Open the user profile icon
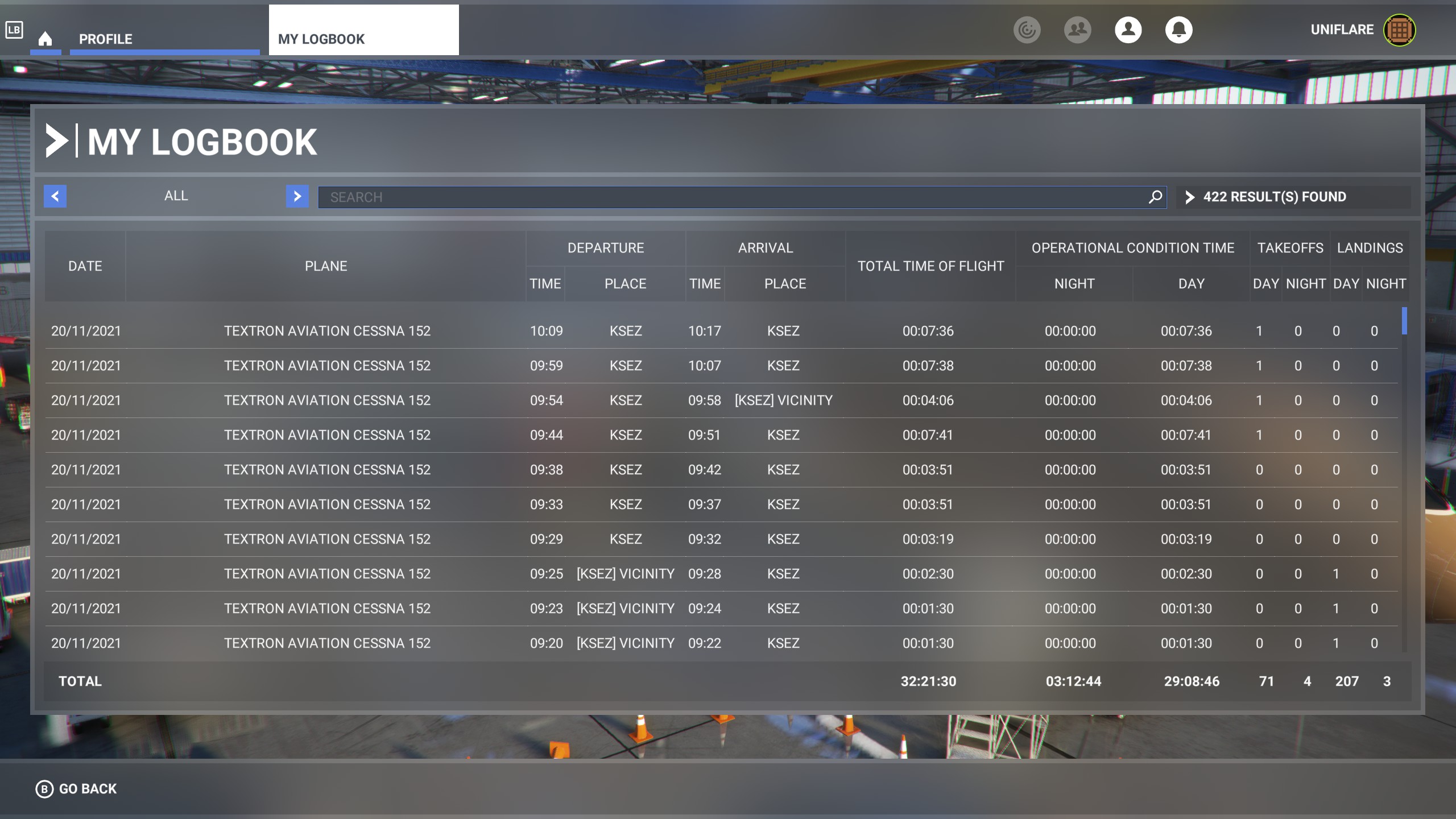The image size is (1456, 819). (x=1128, y=30)
